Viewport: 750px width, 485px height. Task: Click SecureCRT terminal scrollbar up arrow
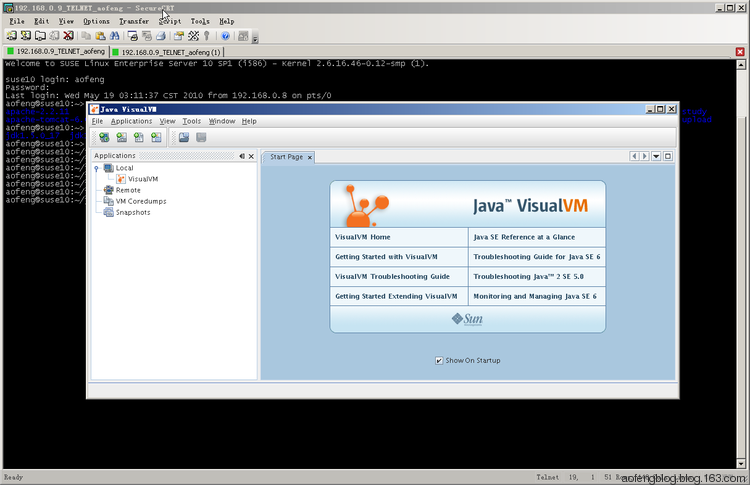pyautogui.click(x=741, y=65)
